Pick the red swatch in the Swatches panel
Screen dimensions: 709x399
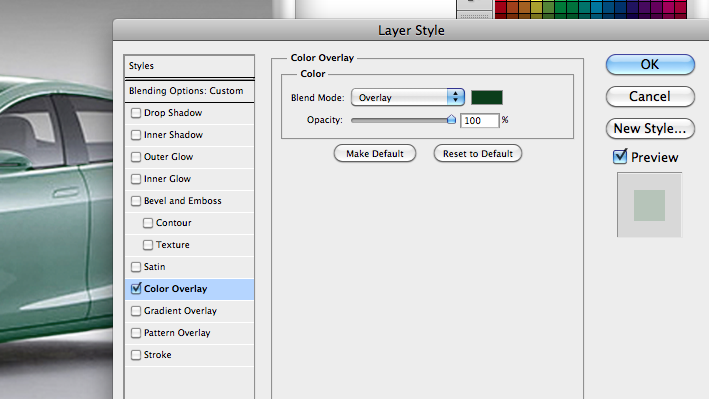(501, 7)
